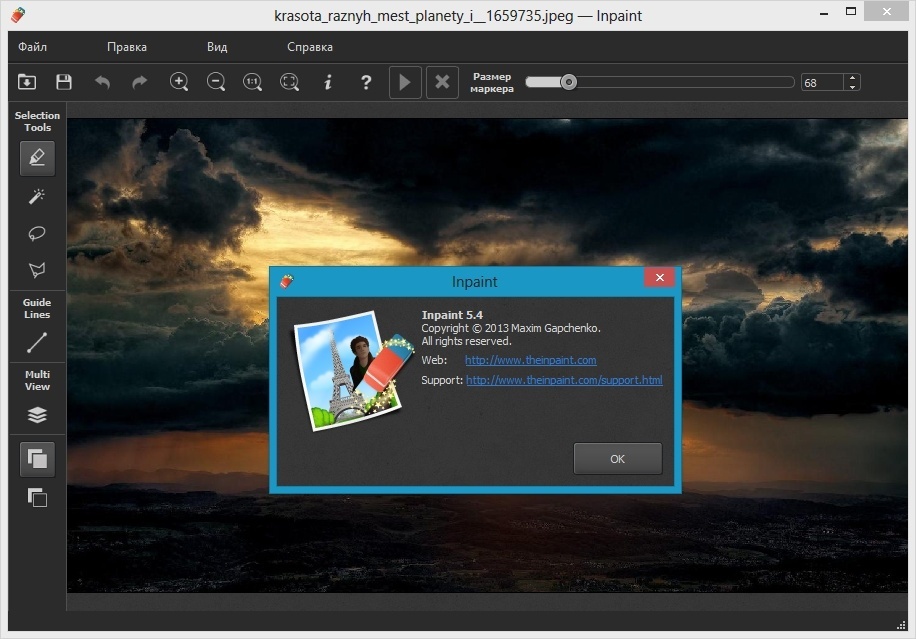Undo the last action
916x639 pixels.
tap(102, 82)
